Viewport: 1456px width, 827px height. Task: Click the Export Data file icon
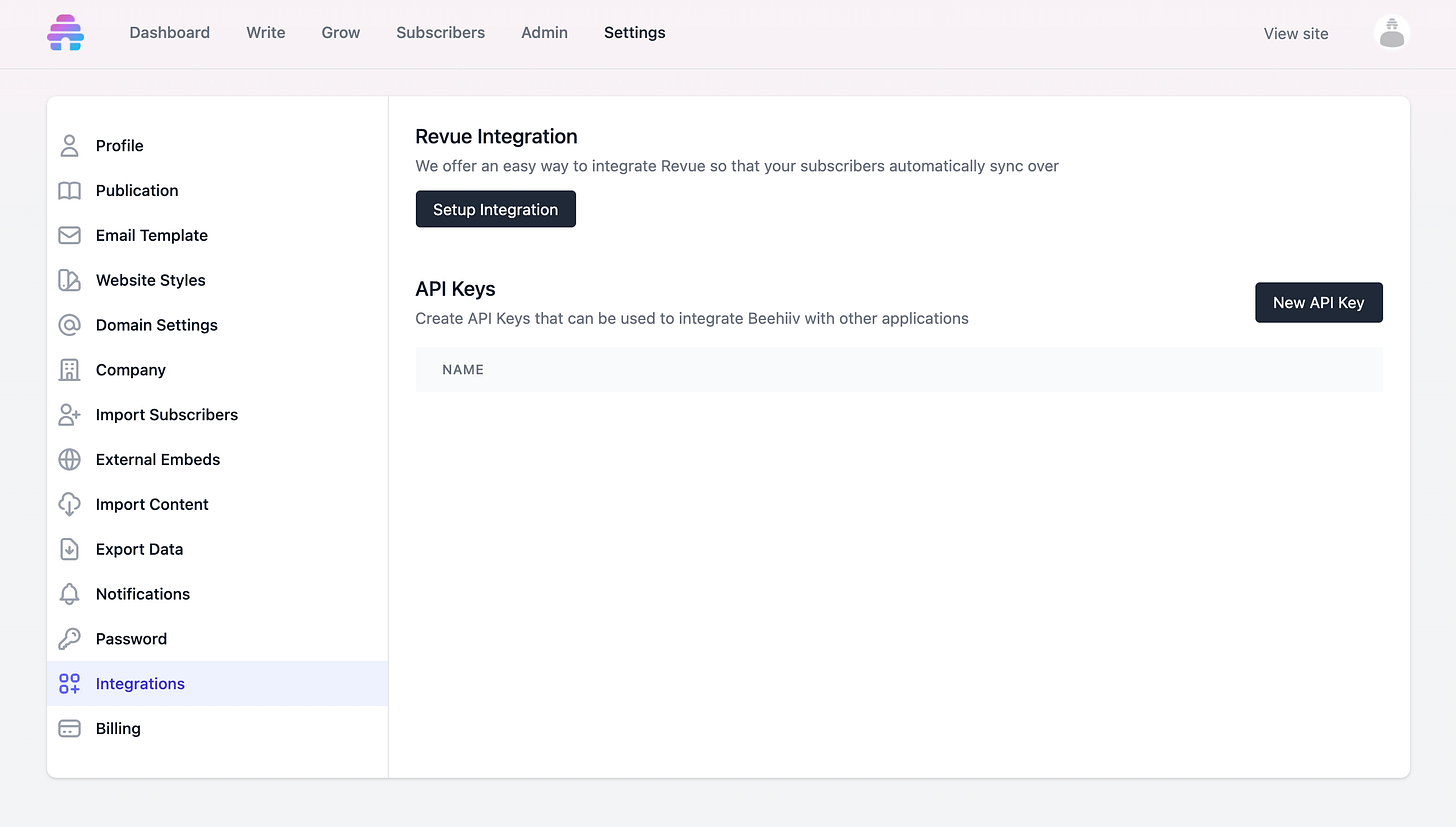point(69,549)
